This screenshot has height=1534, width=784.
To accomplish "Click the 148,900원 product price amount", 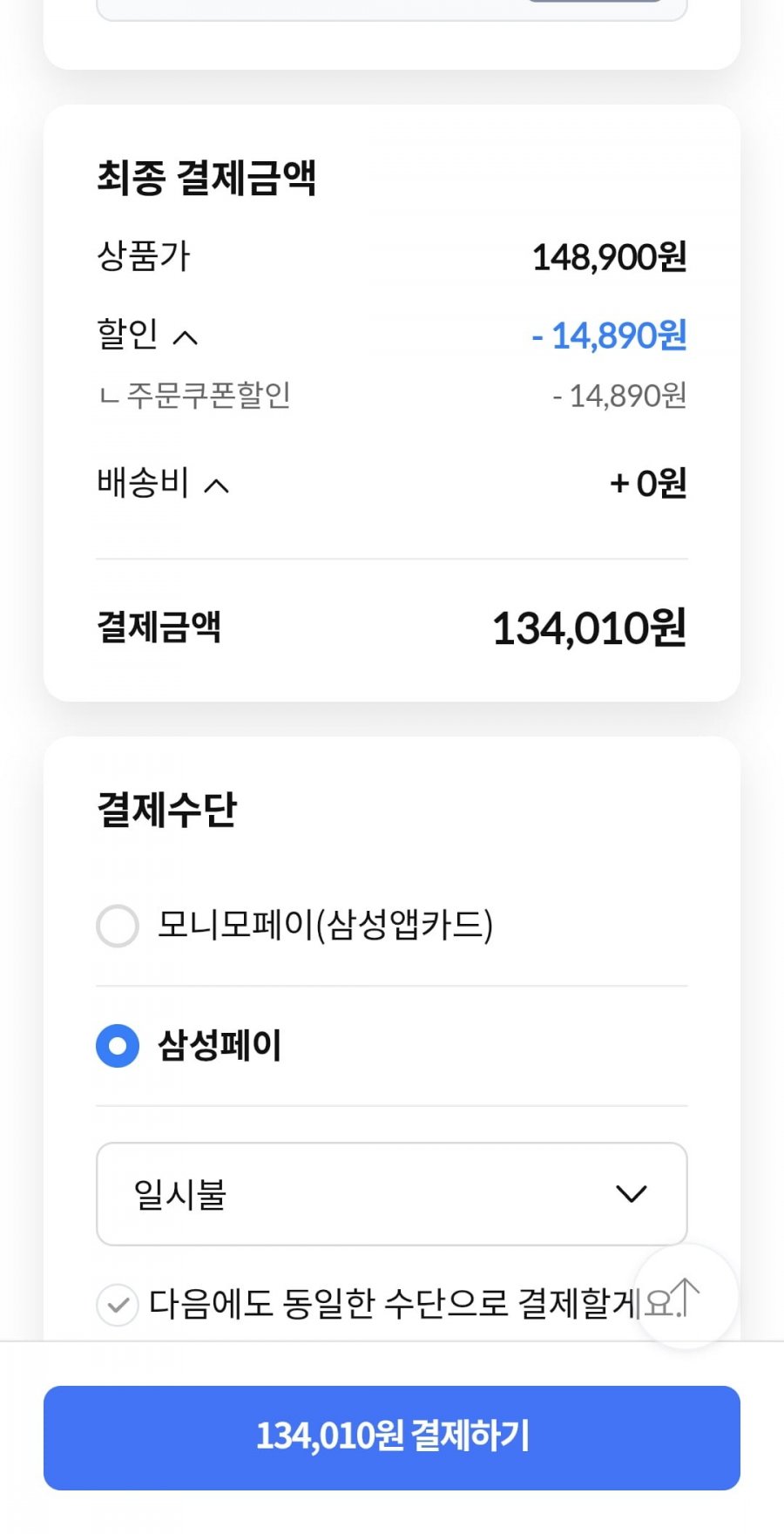I will click(x=609, y=257).
